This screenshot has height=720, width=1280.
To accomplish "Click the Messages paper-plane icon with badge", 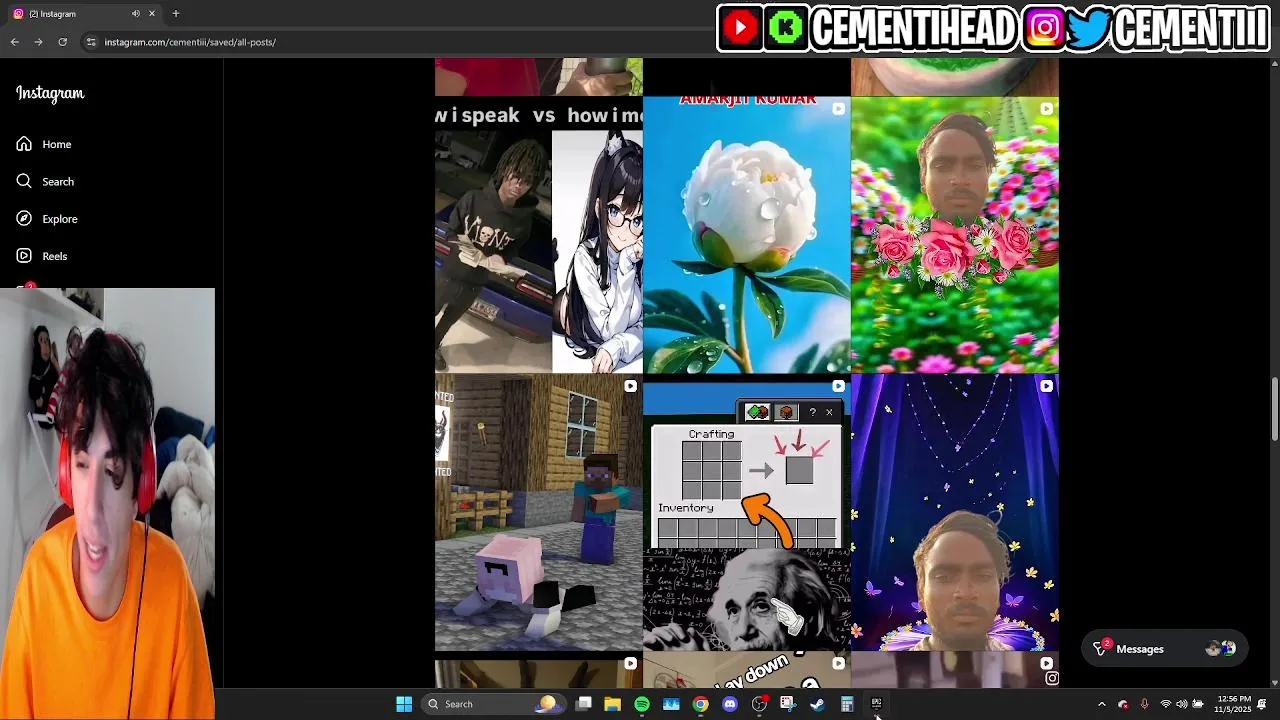I will pos(1101,648).
